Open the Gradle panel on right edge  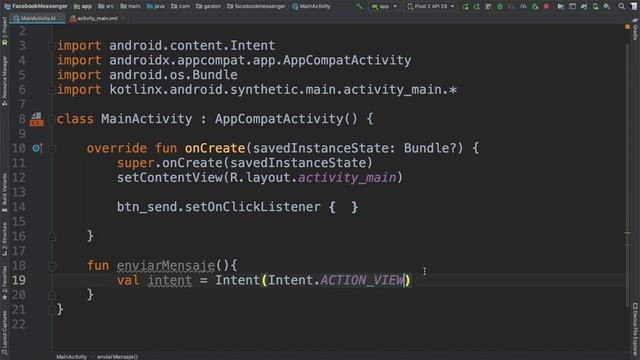click(635, 29)
